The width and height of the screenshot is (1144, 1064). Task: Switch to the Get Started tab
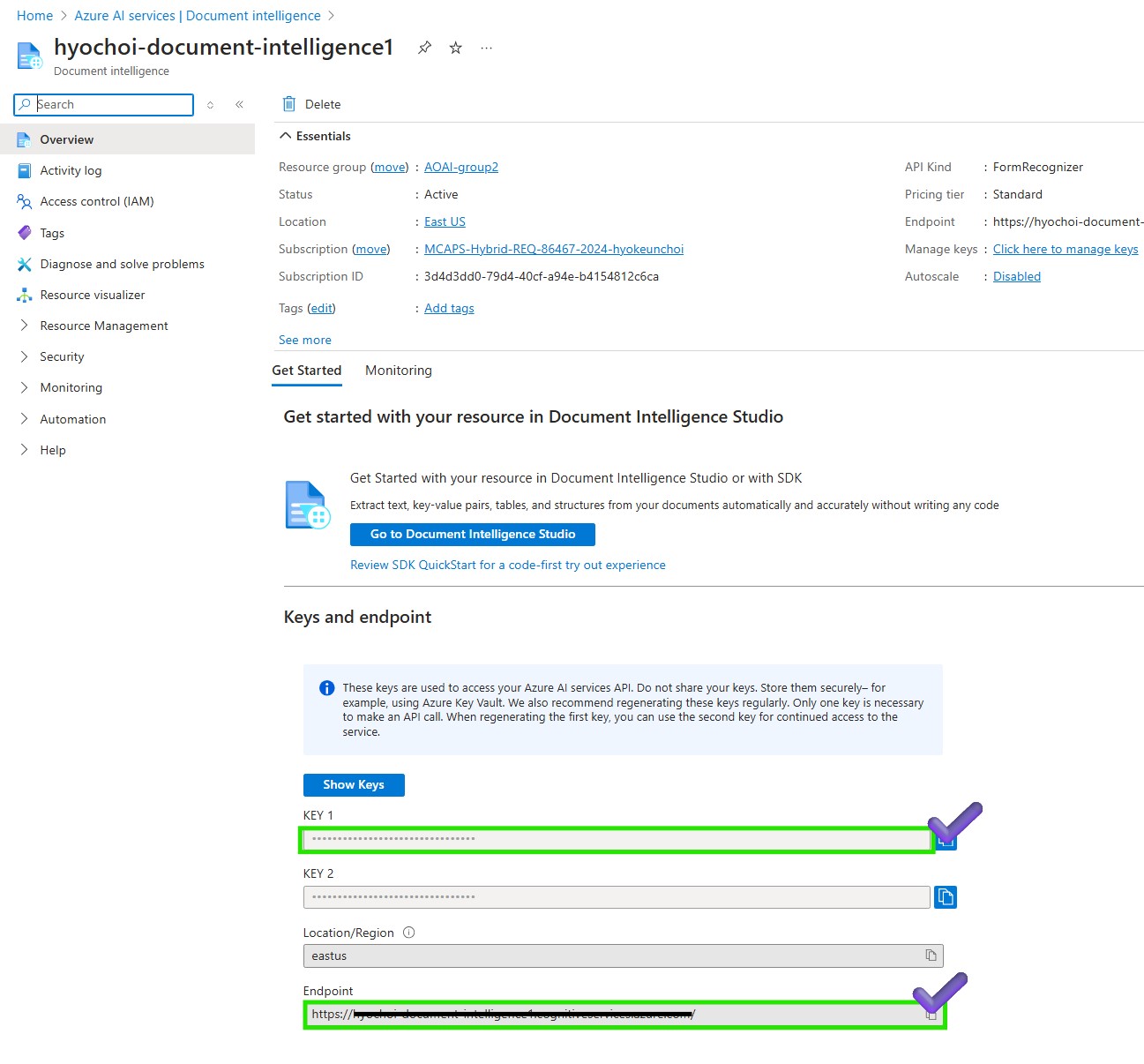tap(307, 371)
